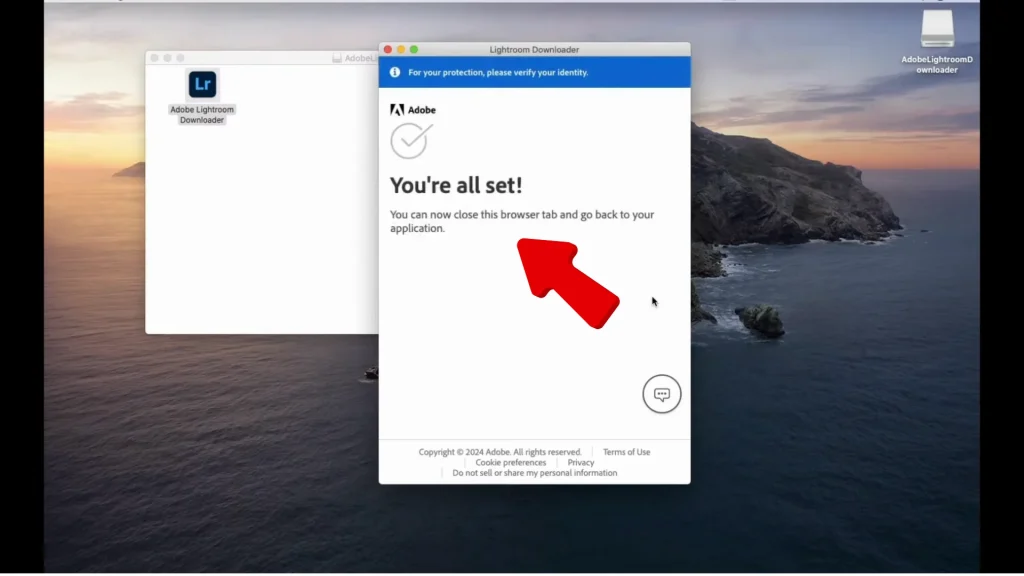
Task: Click the "You're all set!" heading
Action: pos(456,185)
